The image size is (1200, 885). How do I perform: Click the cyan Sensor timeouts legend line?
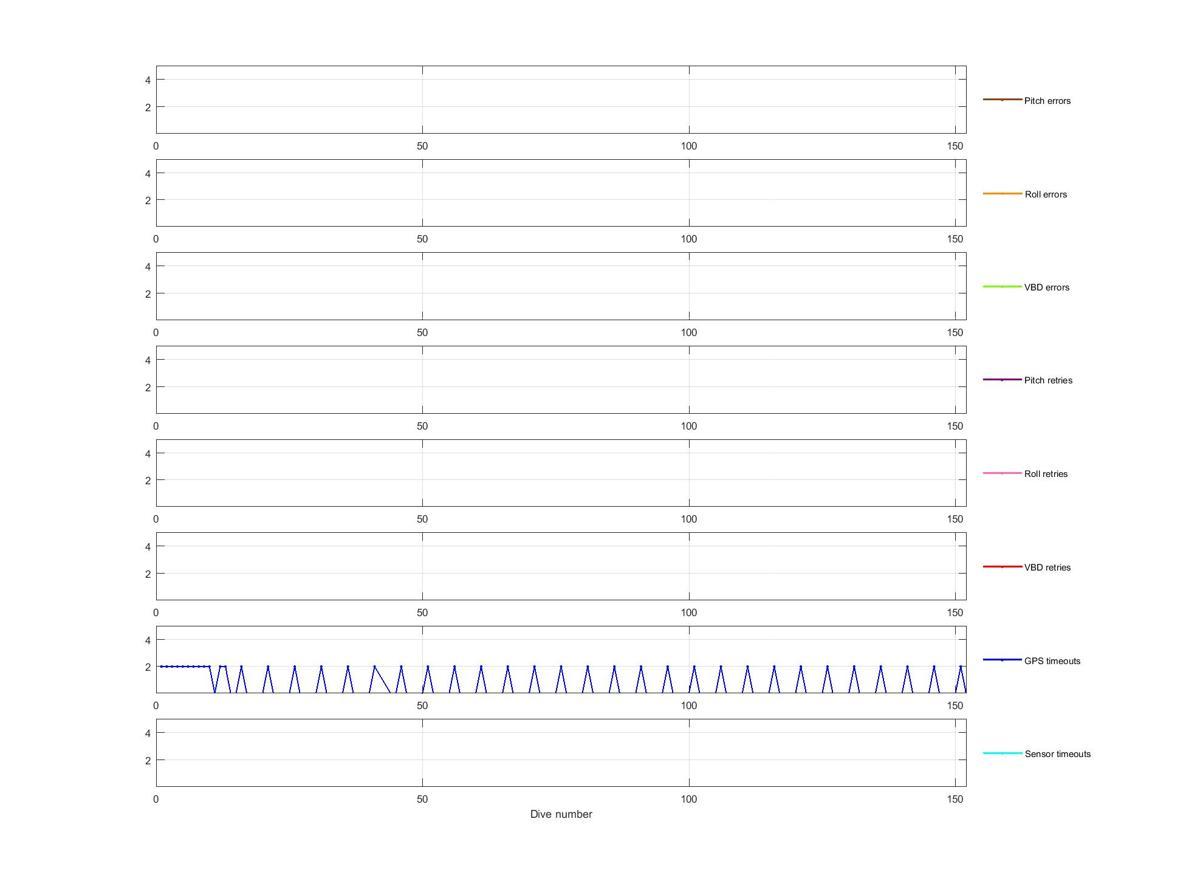(1002, 753)
